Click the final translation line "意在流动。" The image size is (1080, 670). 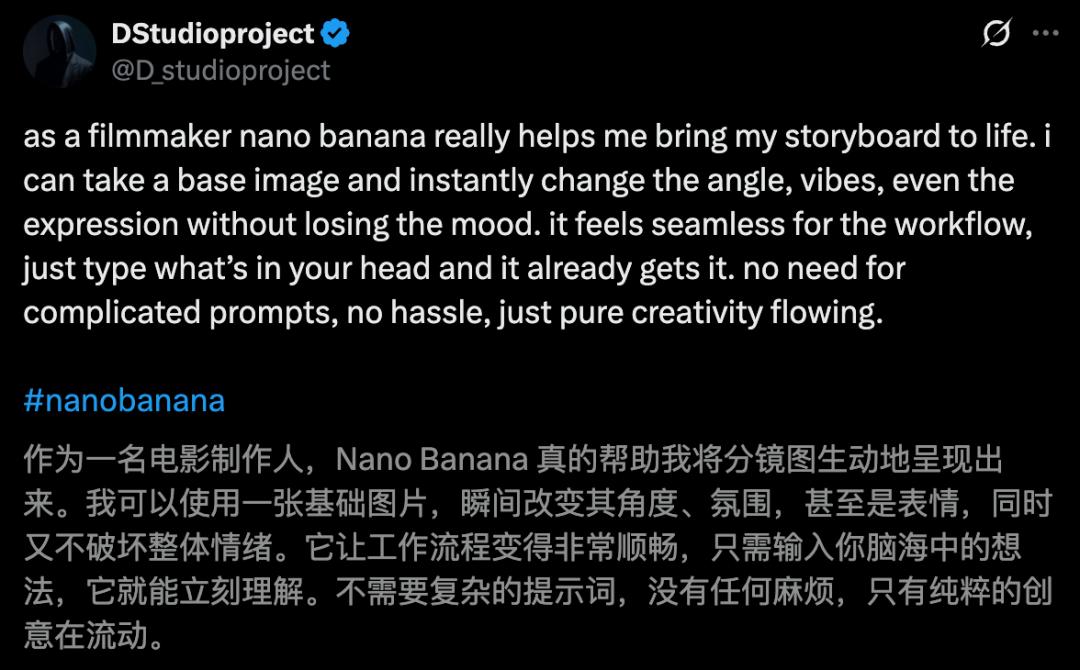(93, 635)
